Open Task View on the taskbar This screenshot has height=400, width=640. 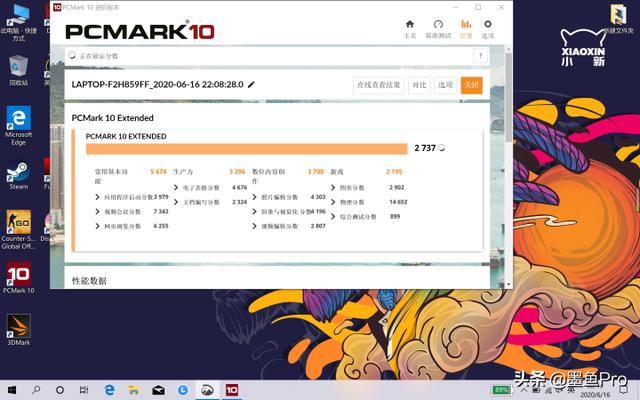pos(84,390)
